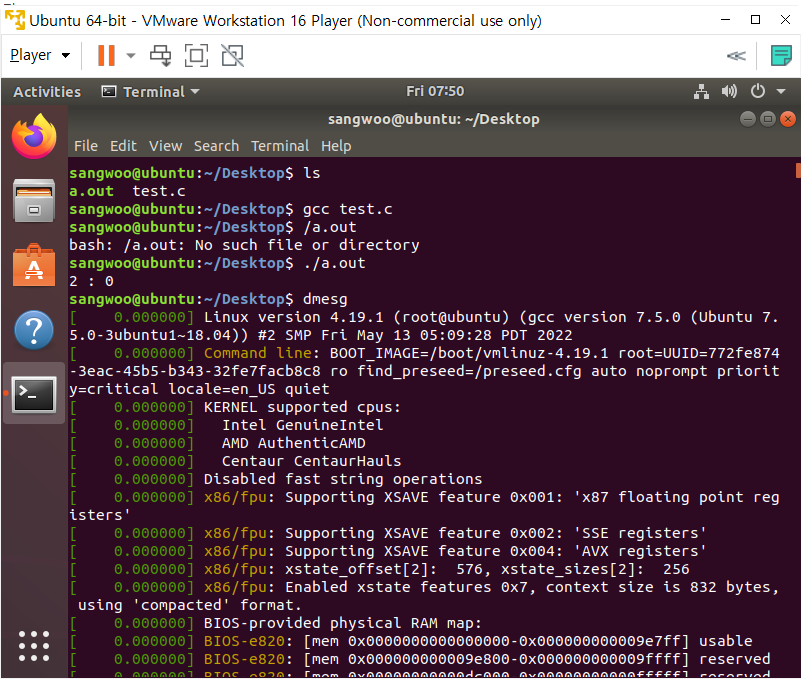Click 'BIOS-provided physical RAM map:' line

[x=343, y=623]
